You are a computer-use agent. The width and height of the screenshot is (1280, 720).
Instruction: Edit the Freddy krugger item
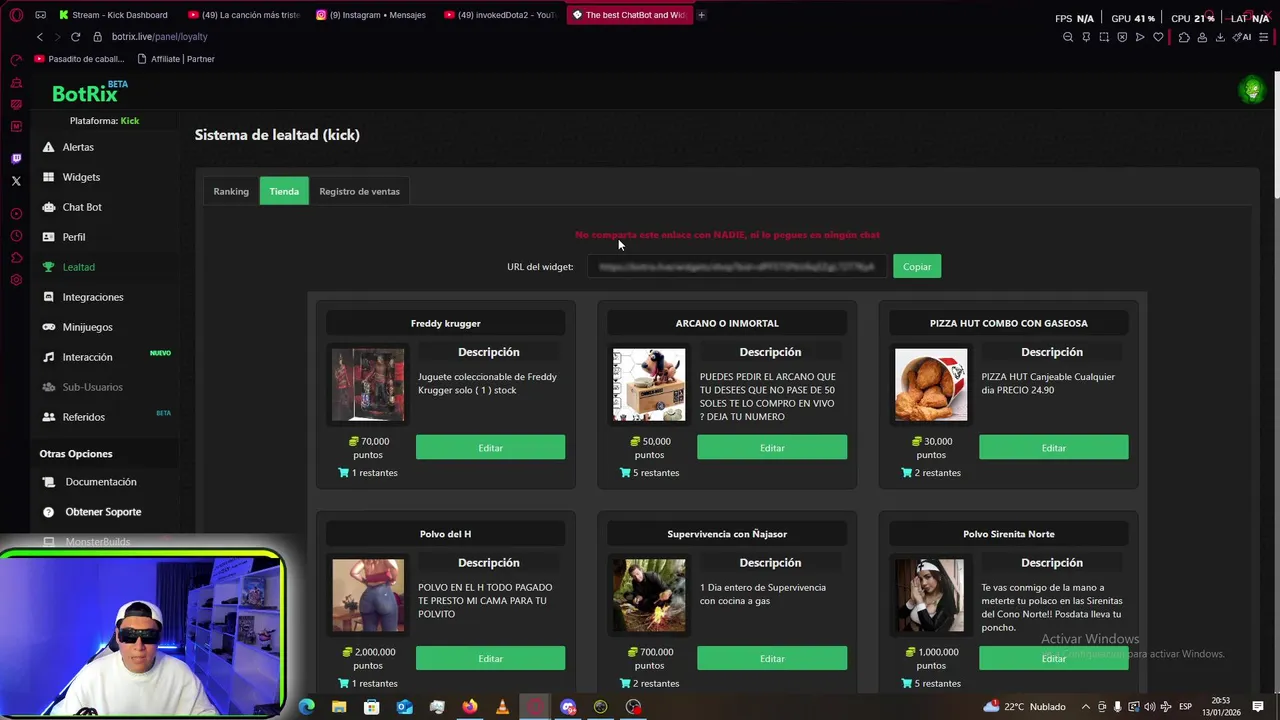click(490, 448)
